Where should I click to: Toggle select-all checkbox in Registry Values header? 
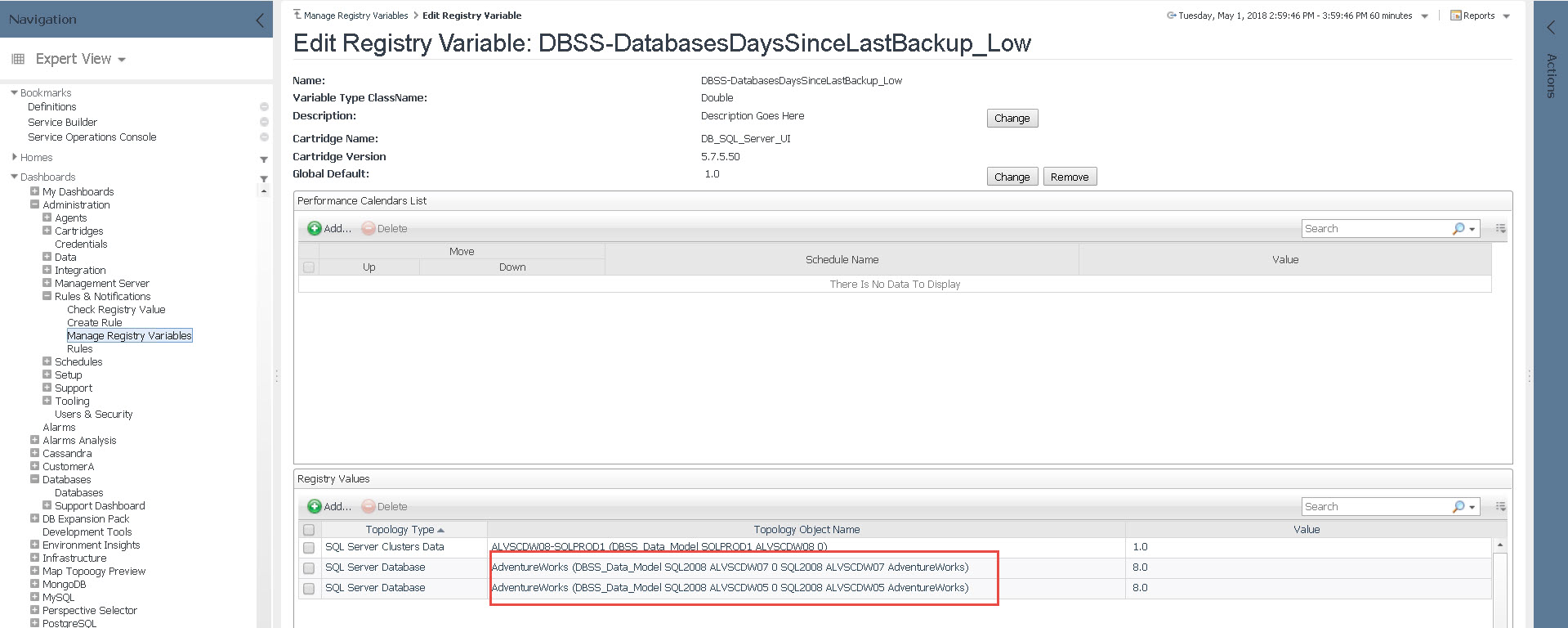tap(309, 530)
